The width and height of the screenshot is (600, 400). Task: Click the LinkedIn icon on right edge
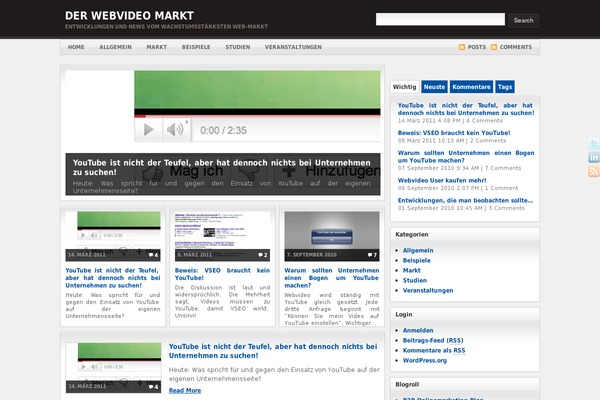594,157
